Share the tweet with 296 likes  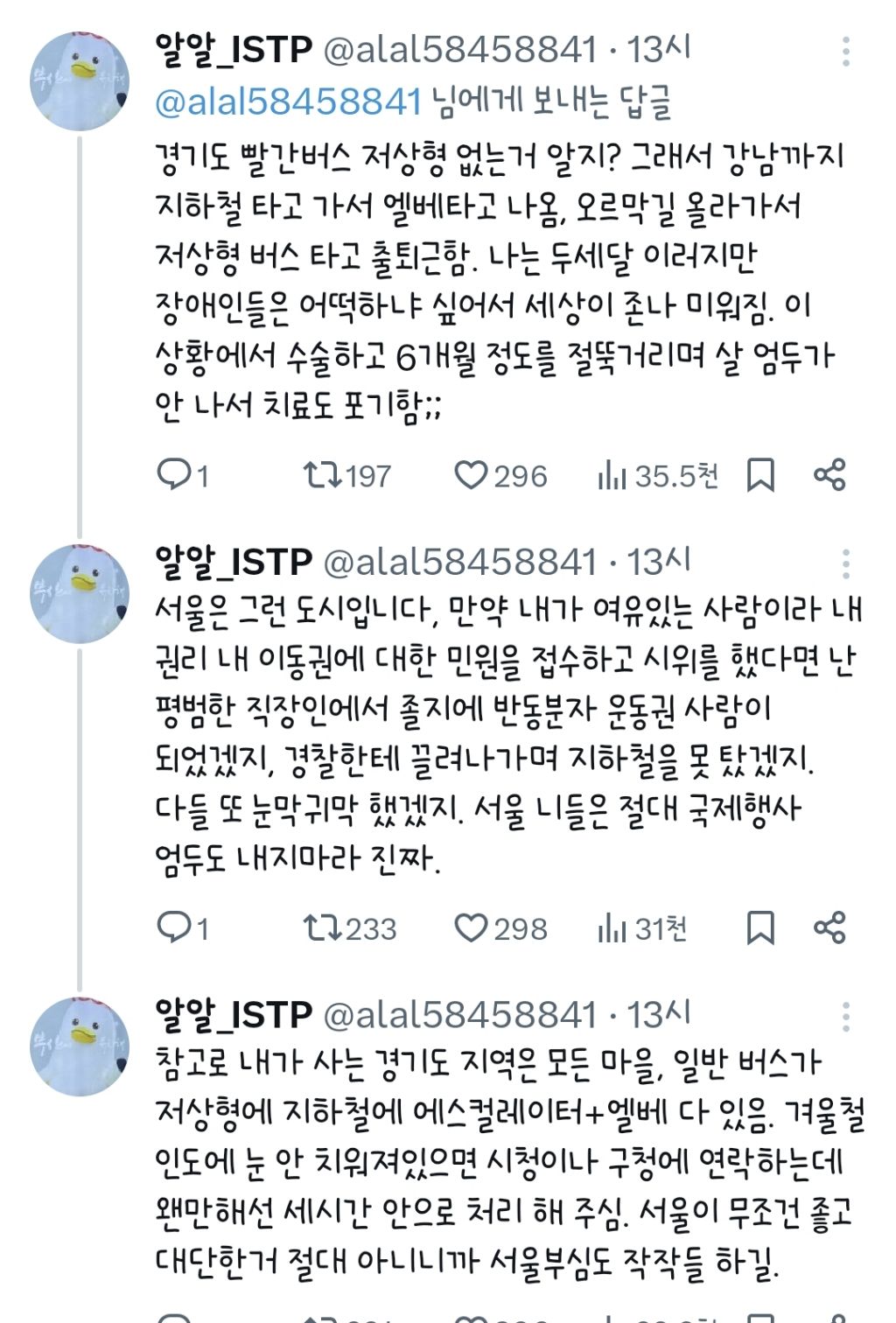[829, 475]
